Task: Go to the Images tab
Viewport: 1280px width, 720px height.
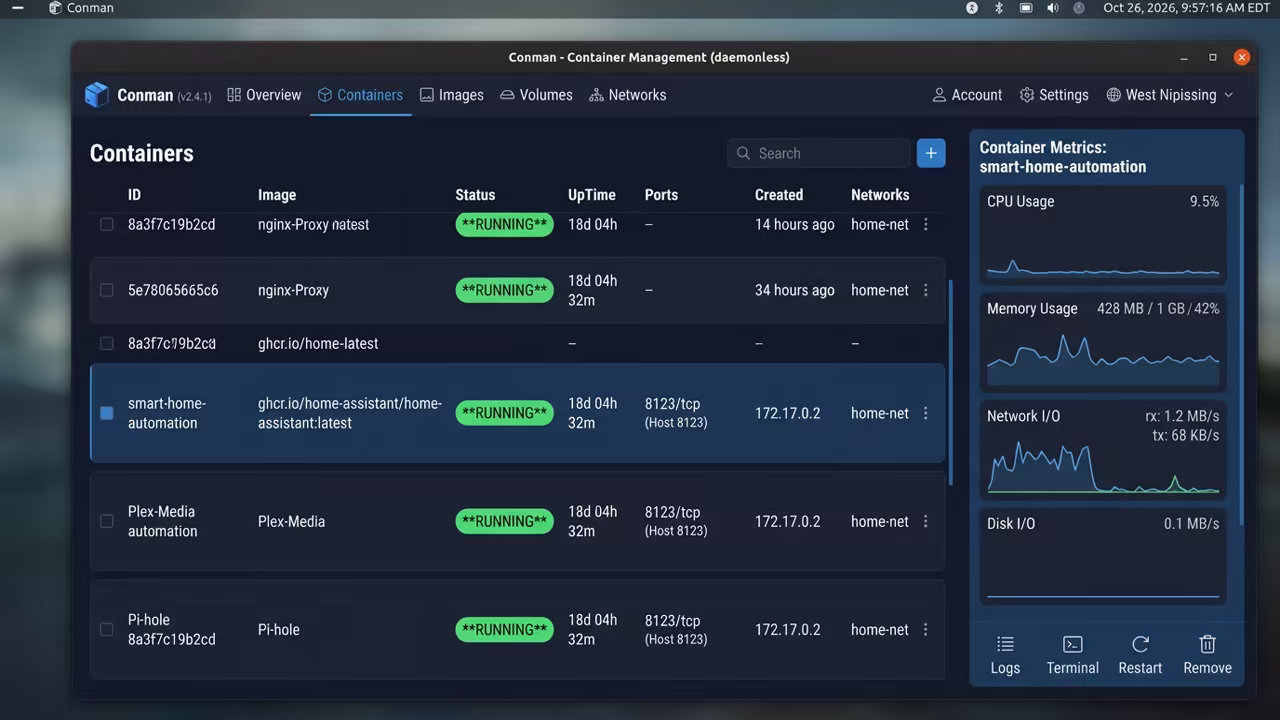Action: tap(451, 95)
